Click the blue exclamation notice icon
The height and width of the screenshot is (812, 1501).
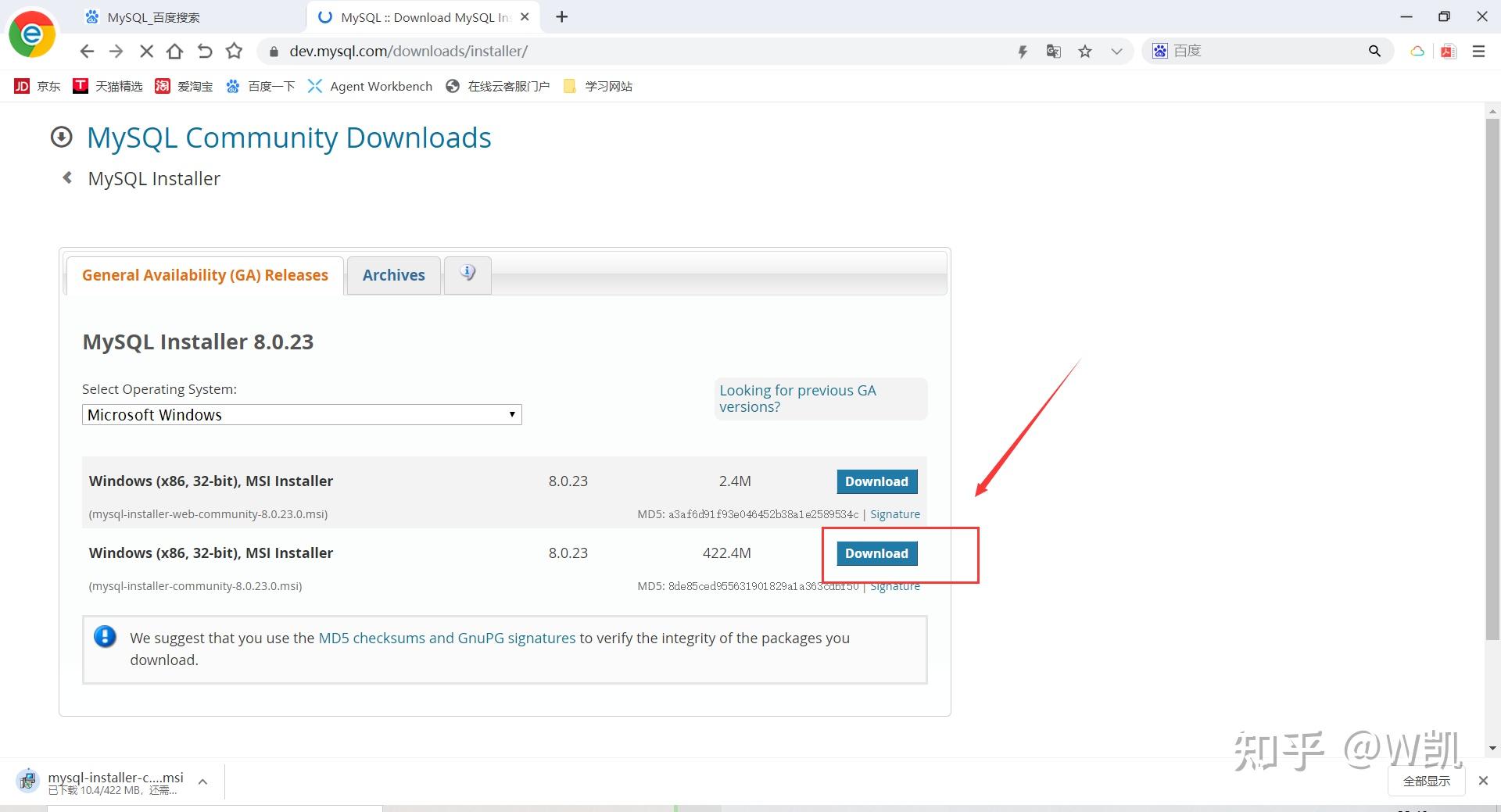pos(105,637)
